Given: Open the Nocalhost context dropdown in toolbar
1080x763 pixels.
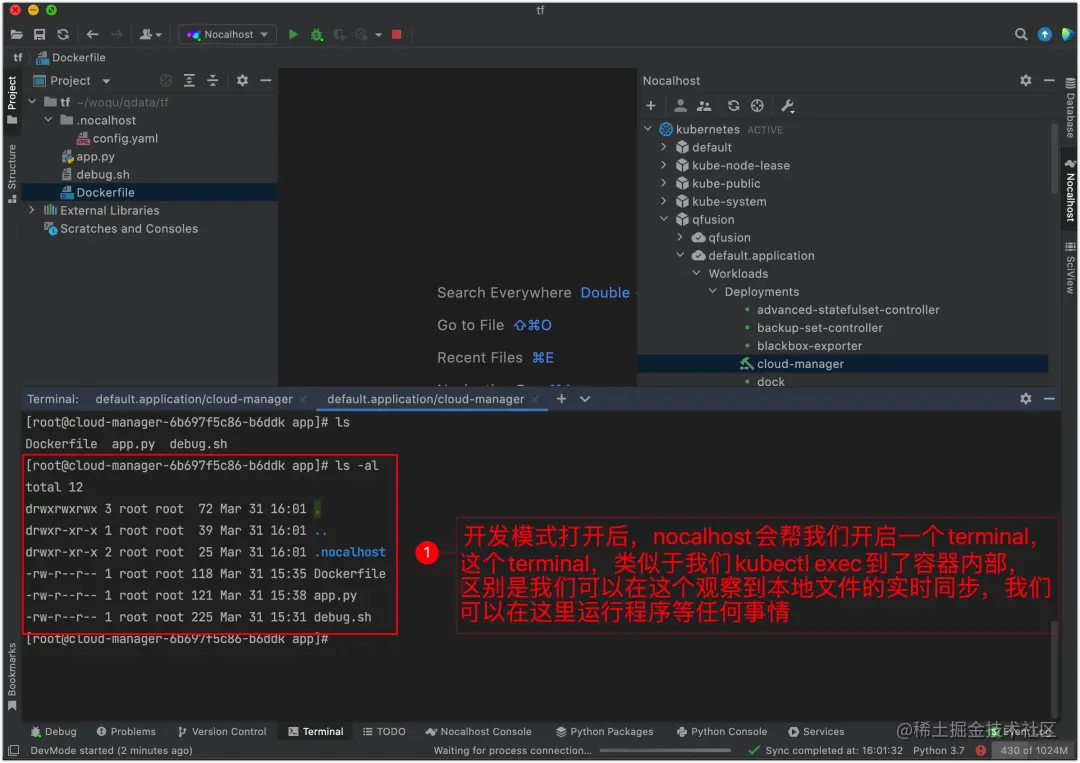Looking at the screenshot, I should (227, 33).
